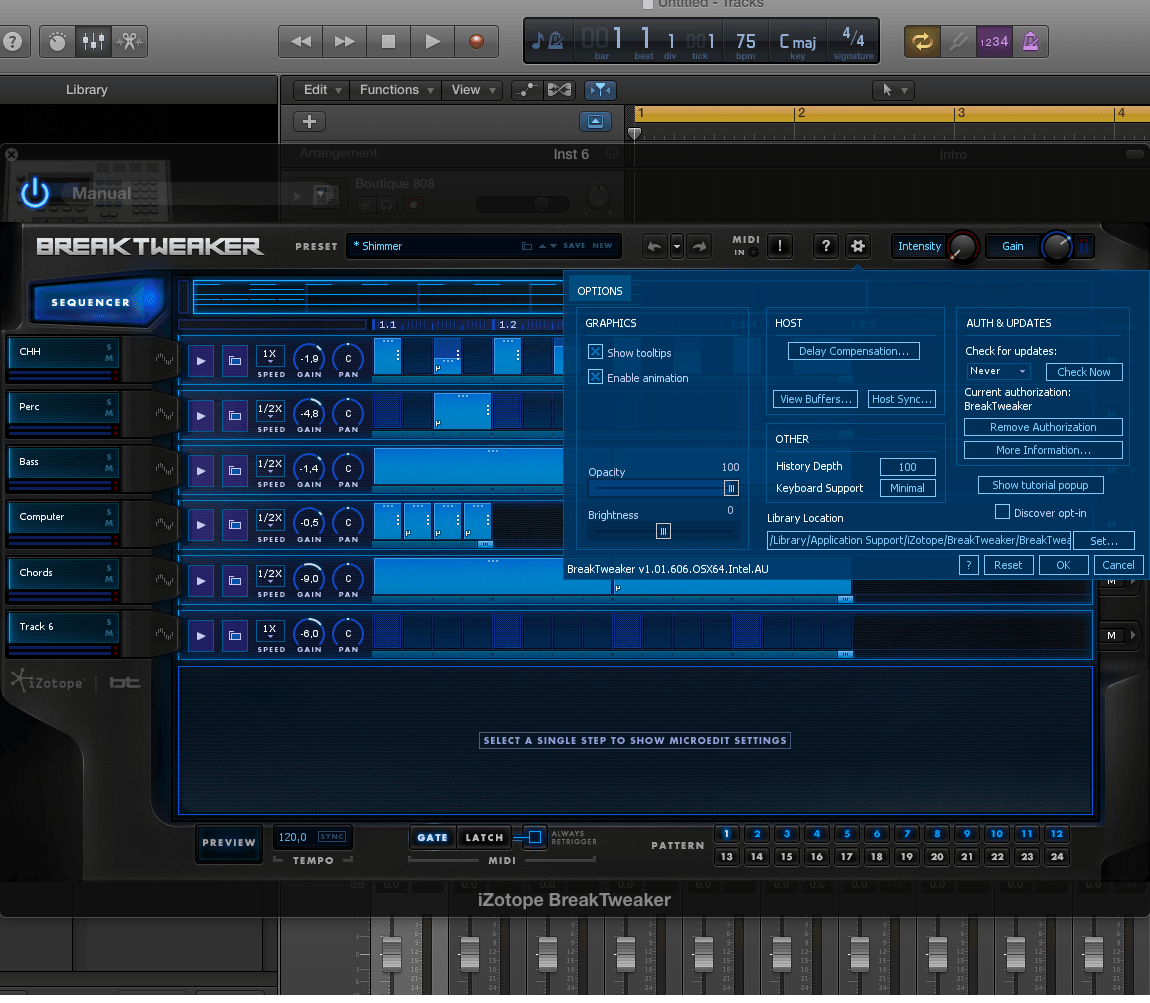Screen dimensions: 1150x1003
Task: Open the Editors scissors icon
Action: click(130, 42)
